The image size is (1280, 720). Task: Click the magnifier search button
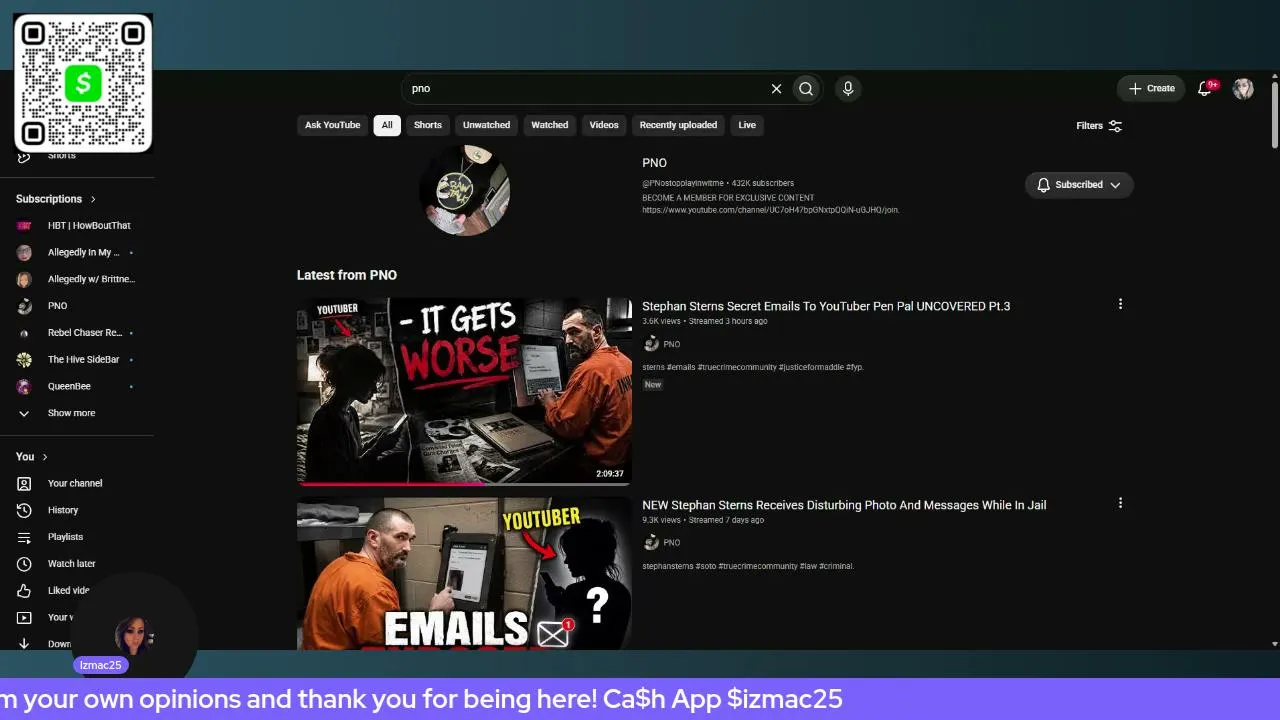806,89
